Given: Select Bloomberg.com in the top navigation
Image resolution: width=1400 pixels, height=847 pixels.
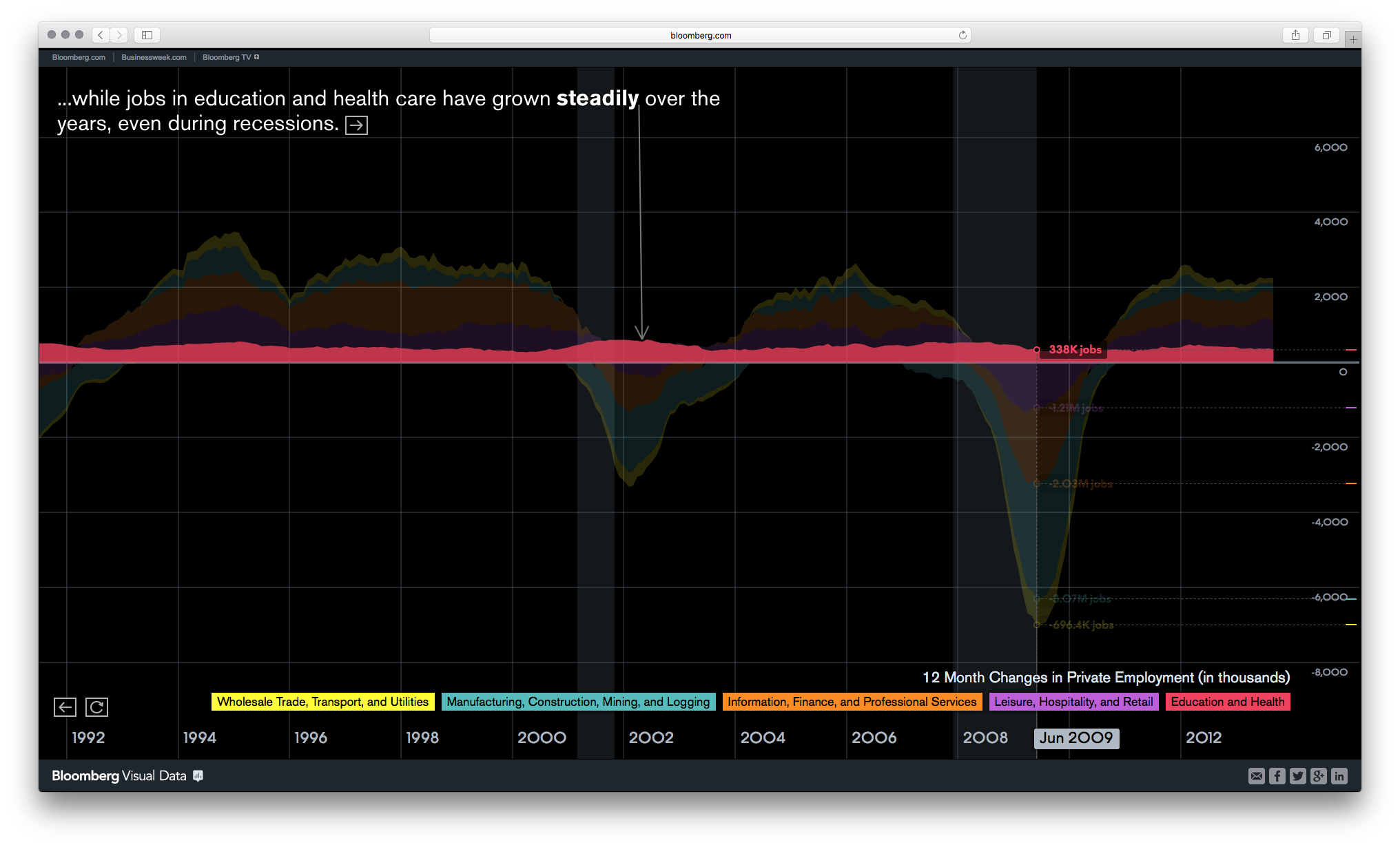Looking at the screenshot, I should [78, 57].
